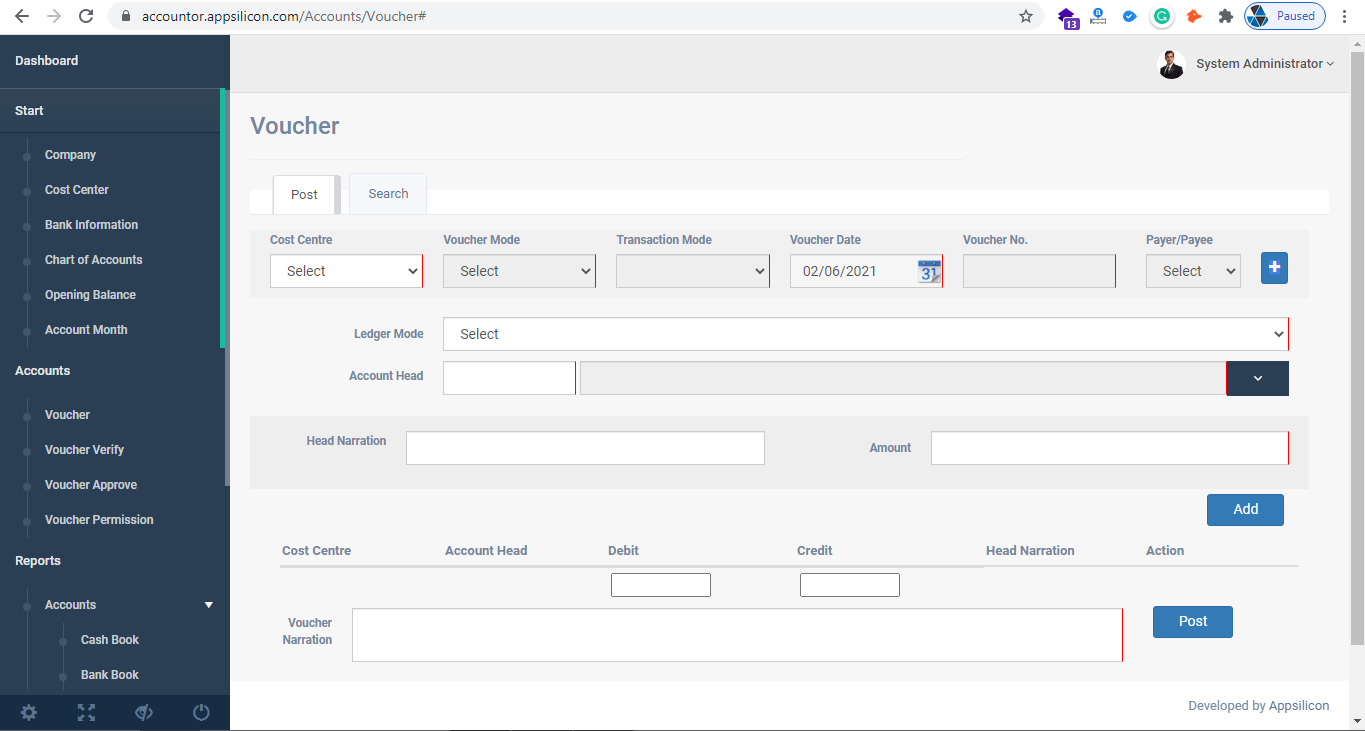The image size is (1365, 731).
Task: Open Chart of Accounts from sidebar
Action: click(x=93, y=260)
